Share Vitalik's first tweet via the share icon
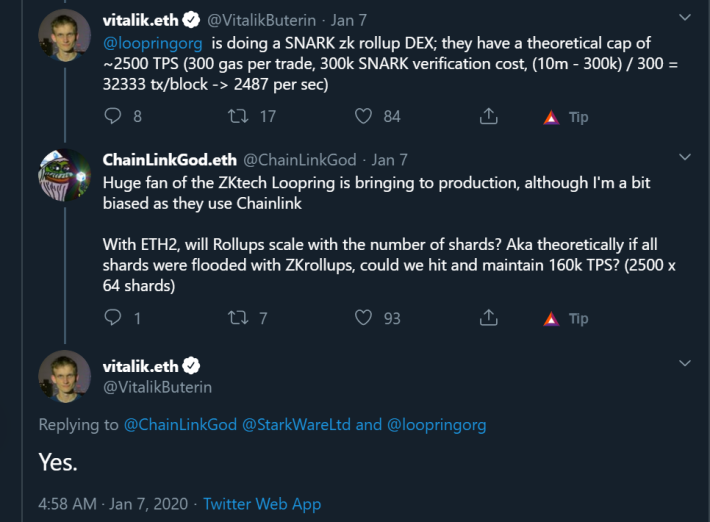710x522 pixels. [489, 116]
